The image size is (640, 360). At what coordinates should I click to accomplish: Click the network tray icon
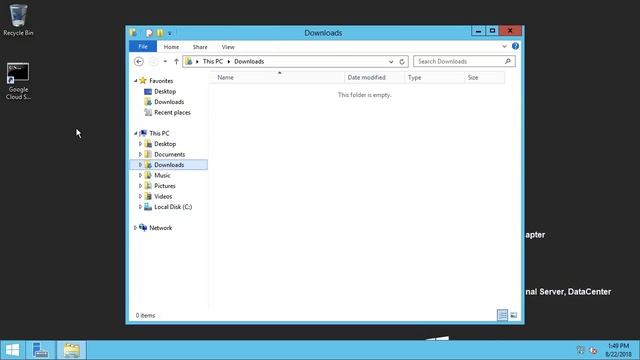coord(580,350)
